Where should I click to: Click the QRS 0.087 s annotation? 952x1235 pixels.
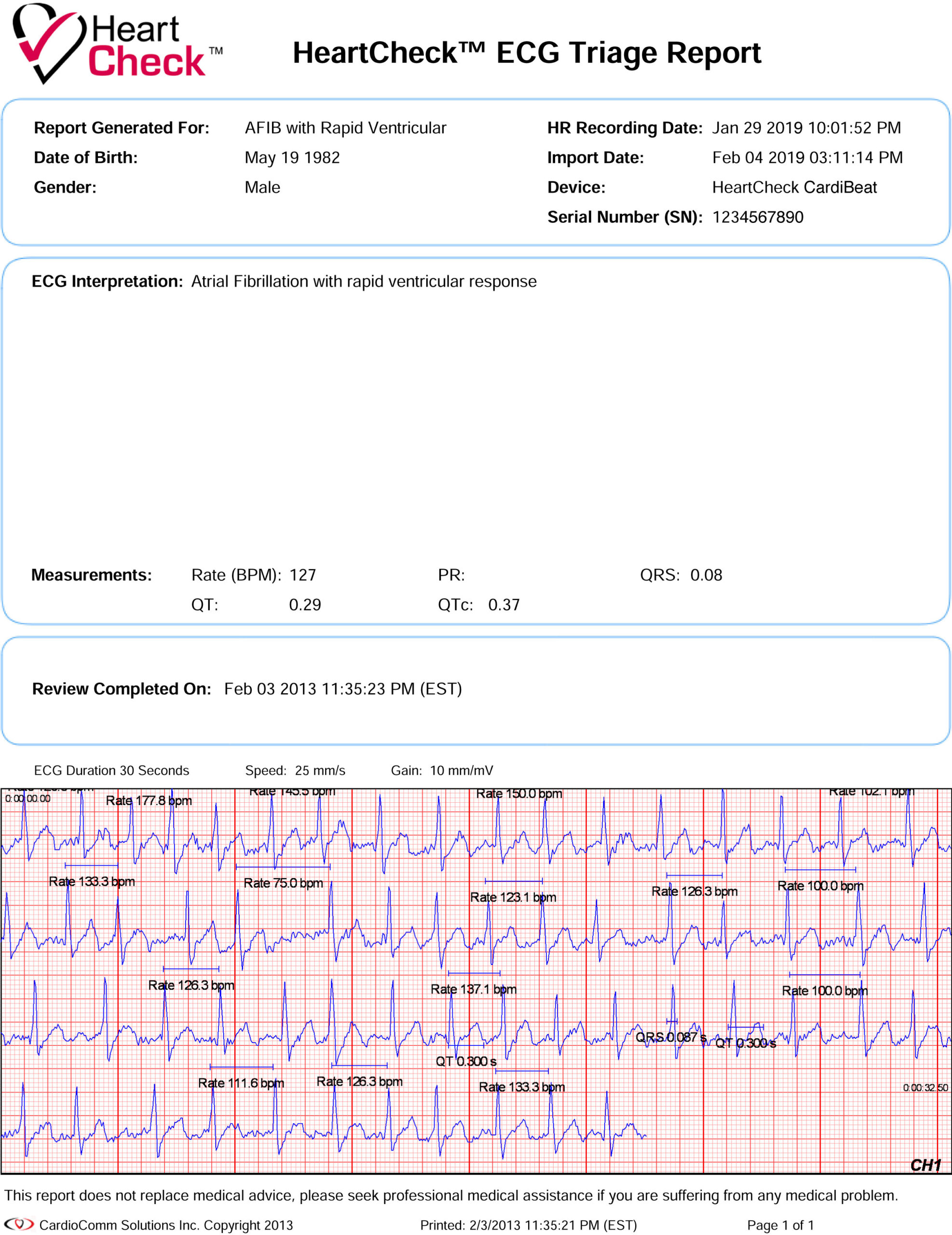pos(671,1037)
